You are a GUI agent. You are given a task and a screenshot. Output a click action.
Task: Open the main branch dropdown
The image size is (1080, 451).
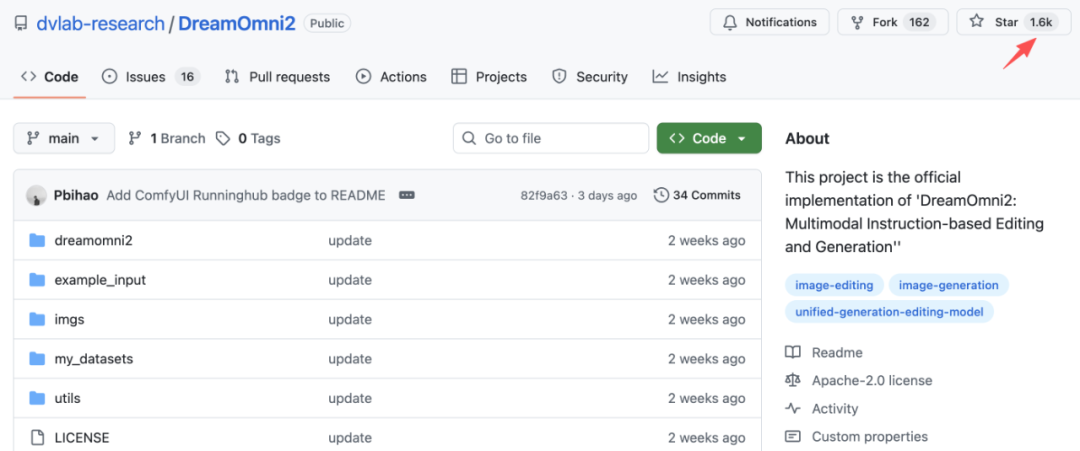pos(64,139)
